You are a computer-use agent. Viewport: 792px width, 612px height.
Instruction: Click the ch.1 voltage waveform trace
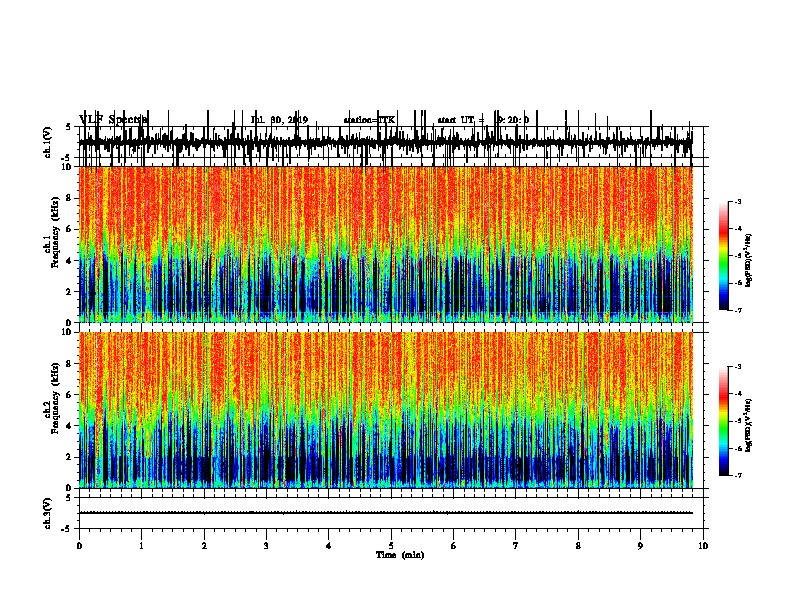tap(385, 143)
